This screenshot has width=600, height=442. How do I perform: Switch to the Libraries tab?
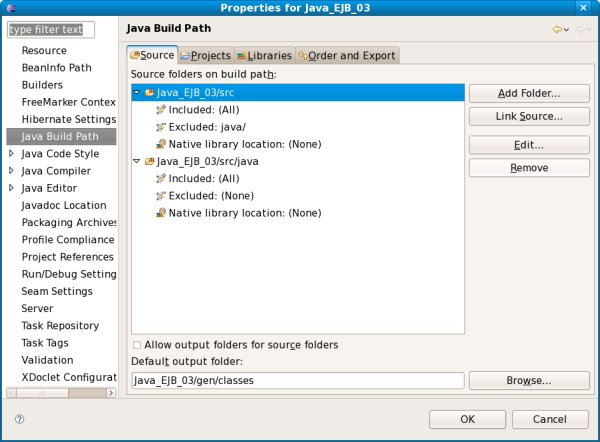pyautogui.click(x=265, y=56)
